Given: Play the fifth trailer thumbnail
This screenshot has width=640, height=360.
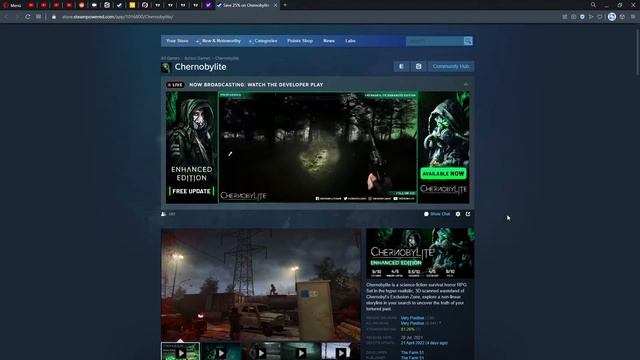Looking at the screenshot, I should (340, 352).
